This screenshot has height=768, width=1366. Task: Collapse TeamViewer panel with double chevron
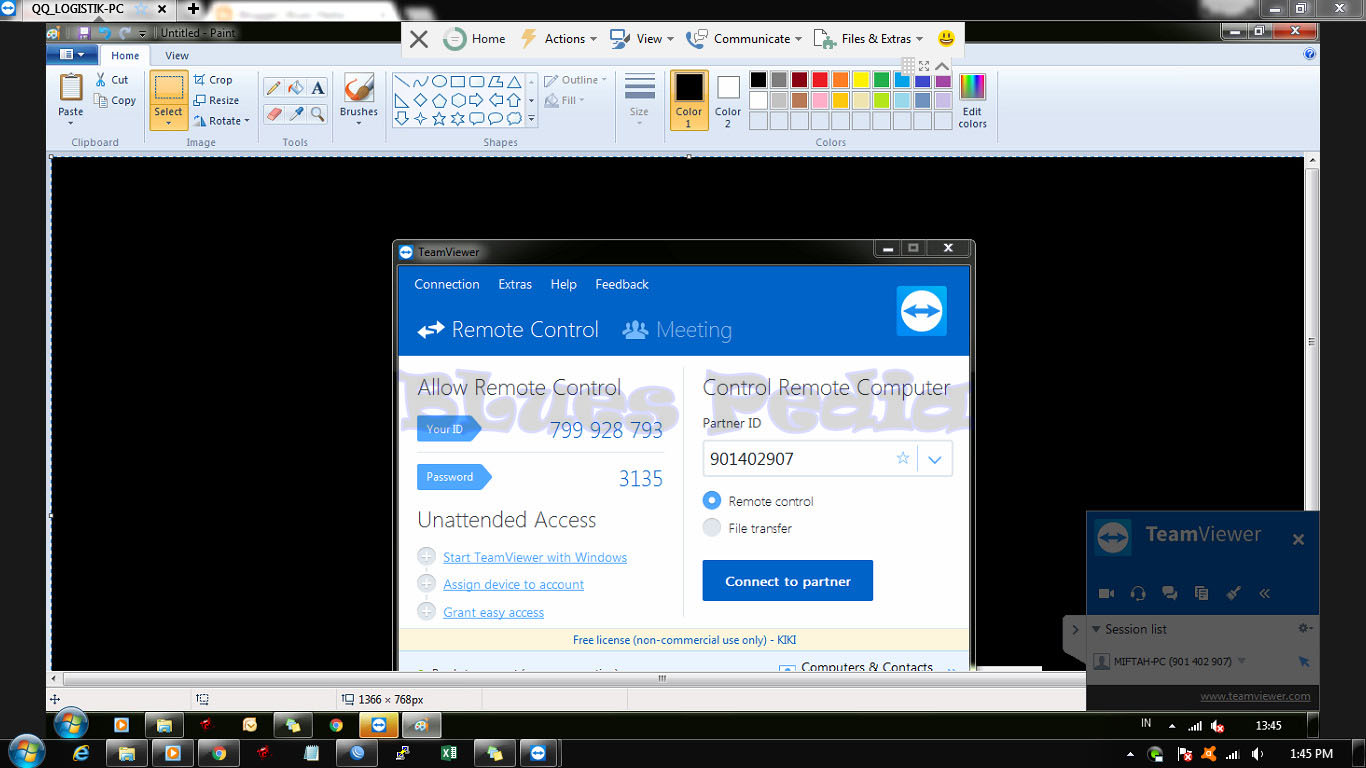1265,593
